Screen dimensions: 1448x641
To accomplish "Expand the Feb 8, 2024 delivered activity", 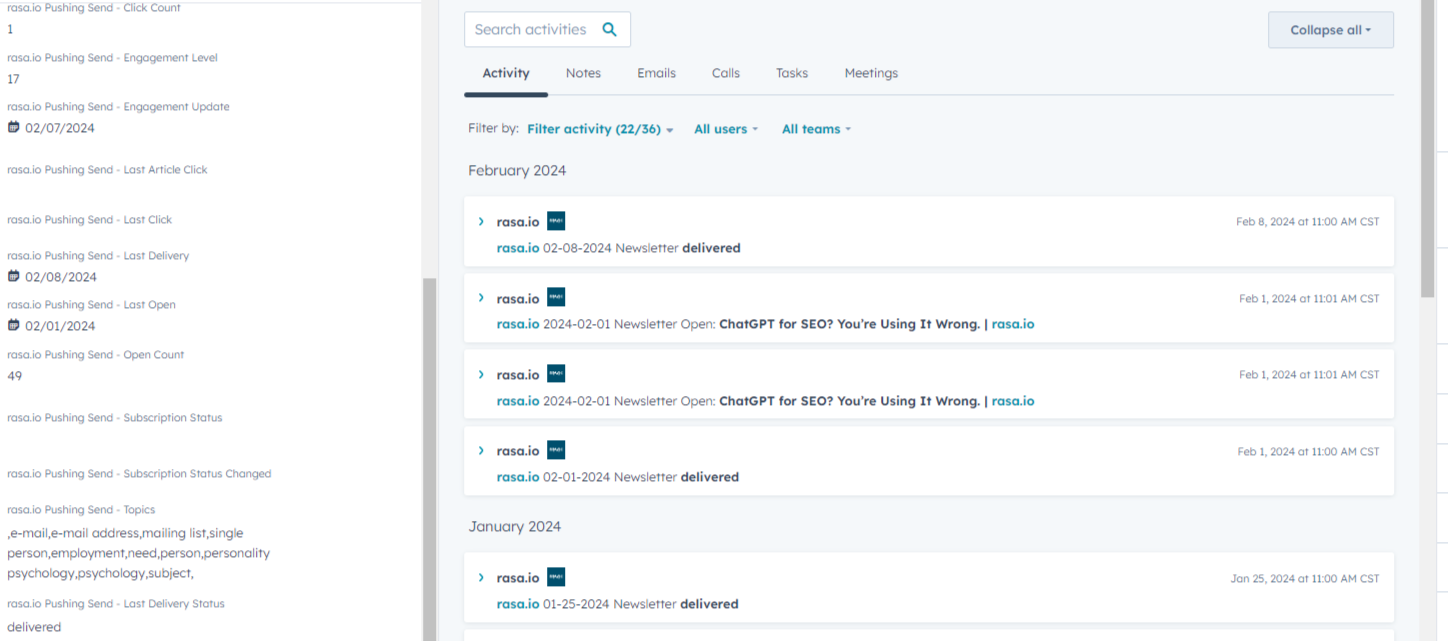I will point(481,222).
